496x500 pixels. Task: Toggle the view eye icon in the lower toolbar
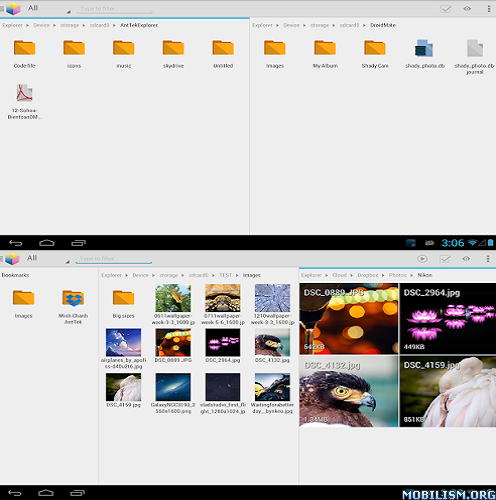pyautogui.click(x=466, y=258)
